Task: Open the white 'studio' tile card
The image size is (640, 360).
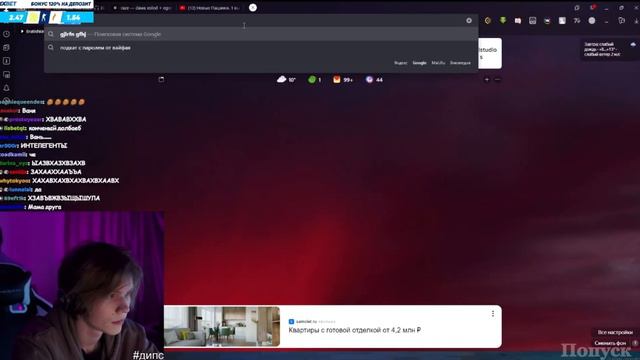Action: pyautogui.click(x=490, y=53)
